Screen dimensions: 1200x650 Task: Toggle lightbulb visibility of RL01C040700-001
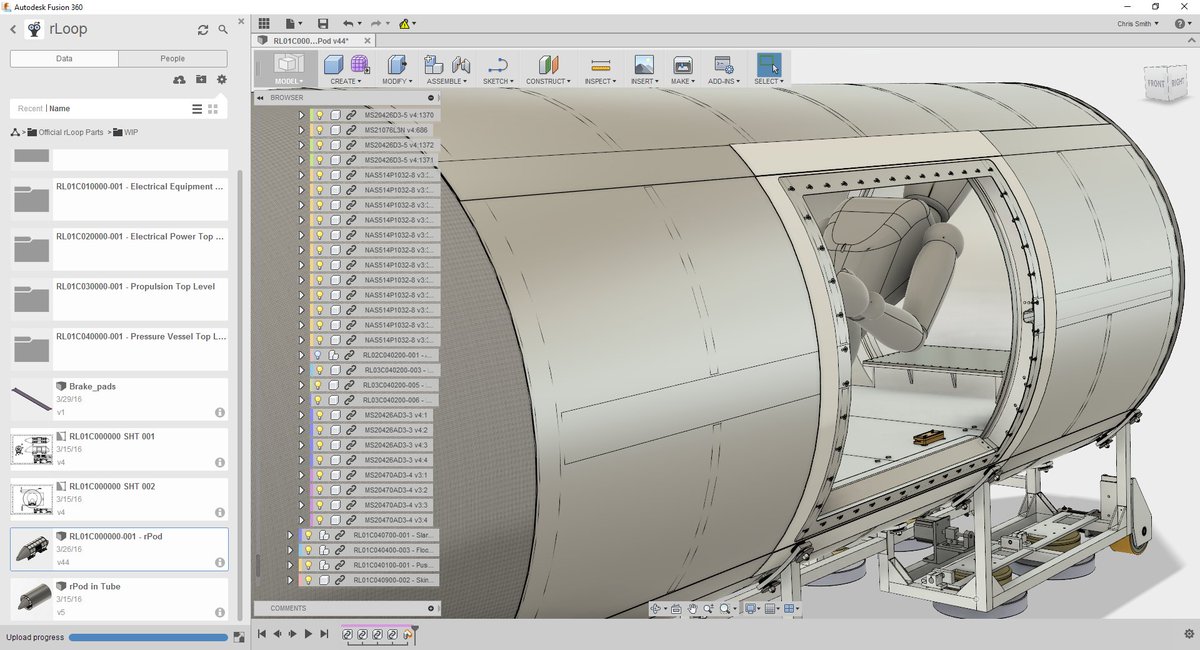pos(308,535)
